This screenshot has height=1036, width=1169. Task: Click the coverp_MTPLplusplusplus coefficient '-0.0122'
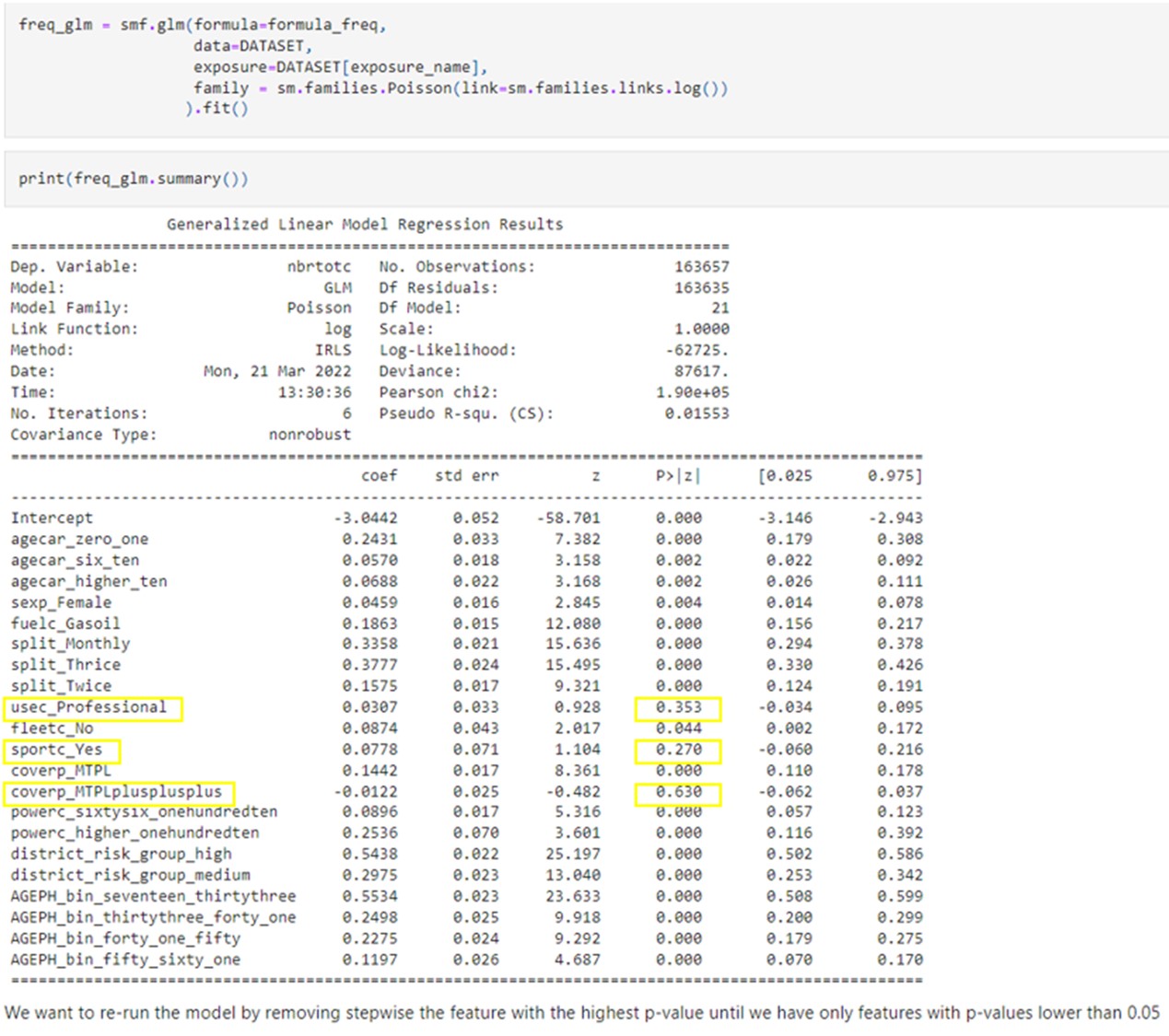tap(365, 792)
